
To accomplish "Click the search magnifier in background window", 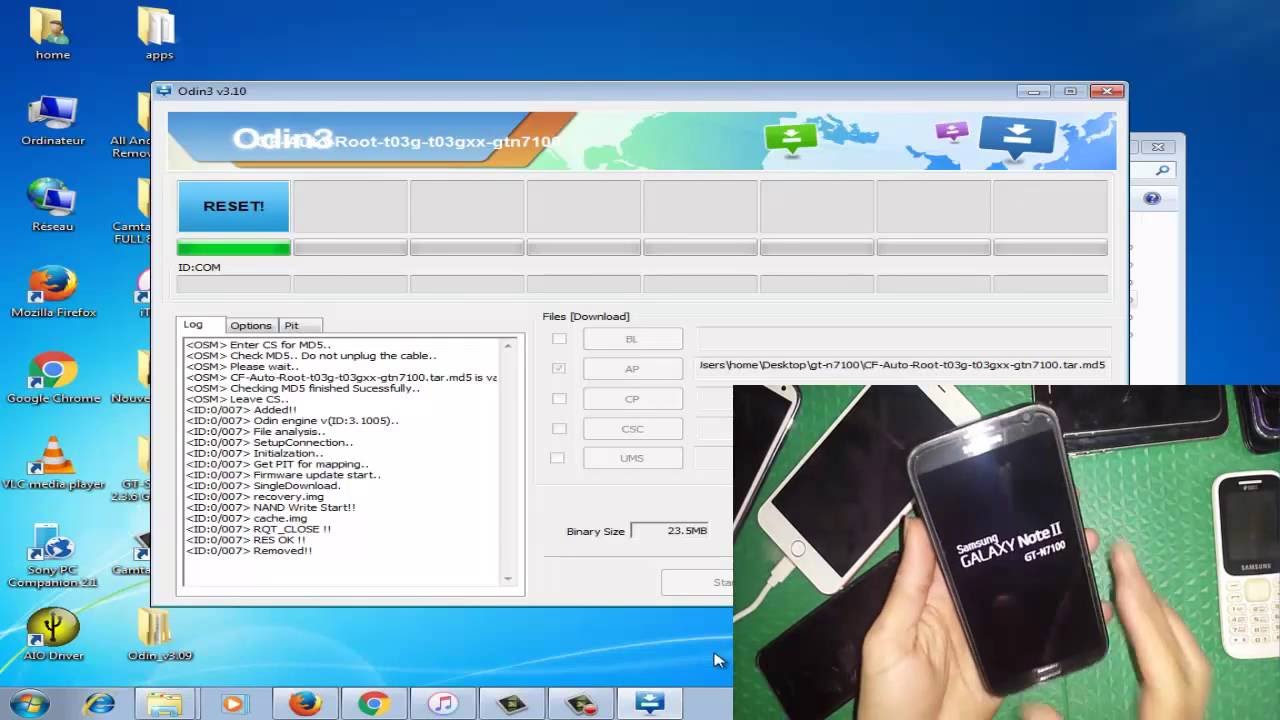I will click(1162, 171).
